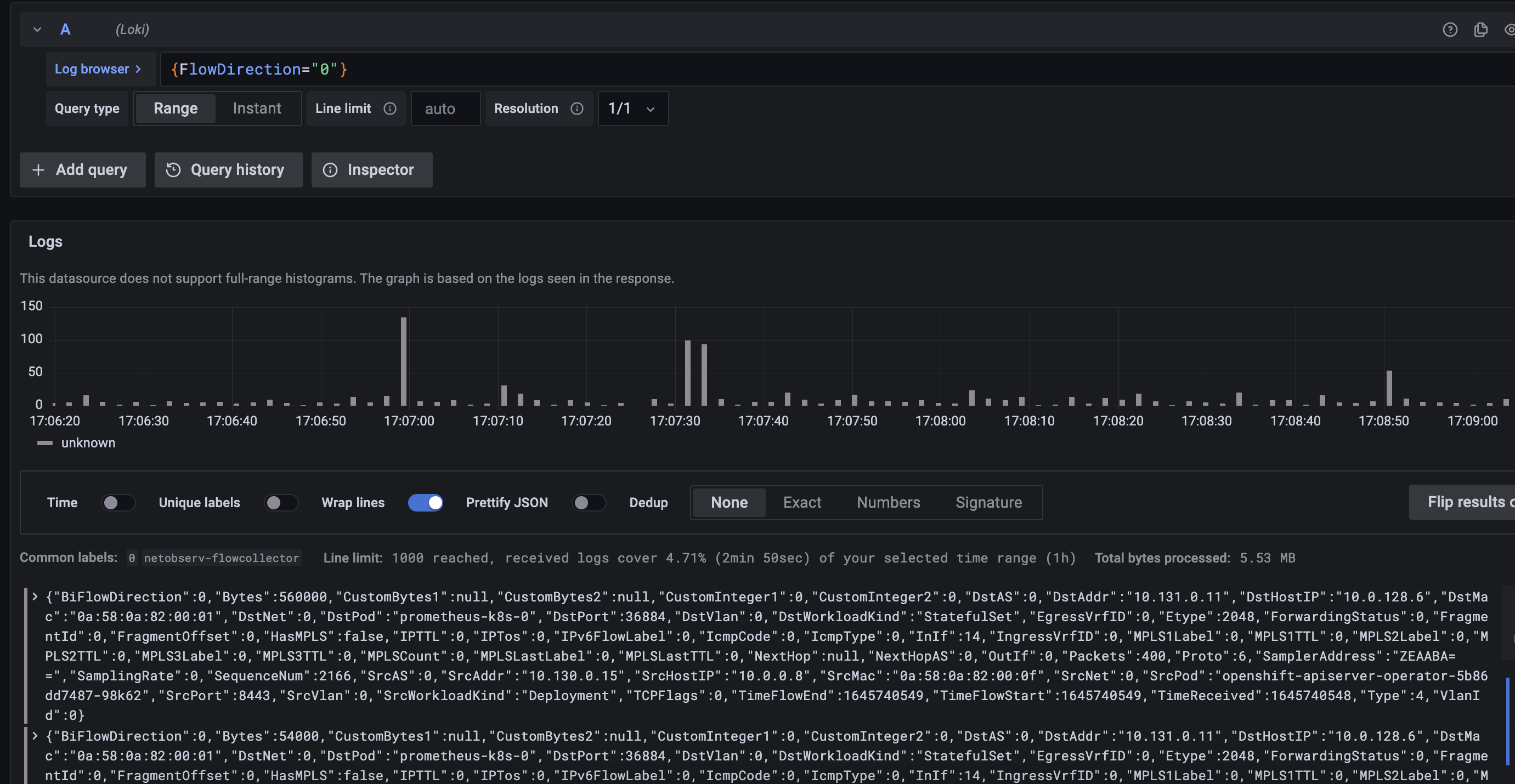Image resolution: width=1515 pixels, height=784 pixels.
Task: Expand the Log browser
Action: coord(98,69)
